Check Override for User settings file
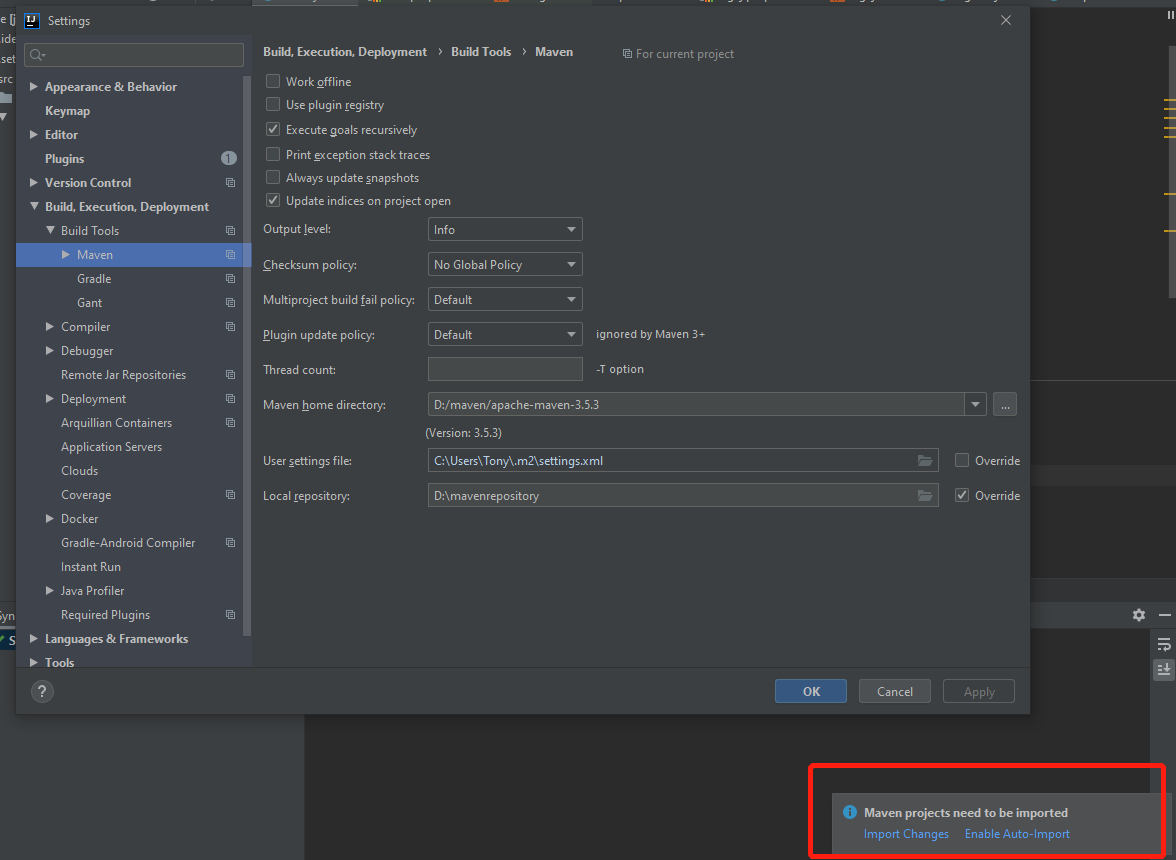 pos(962,460)
